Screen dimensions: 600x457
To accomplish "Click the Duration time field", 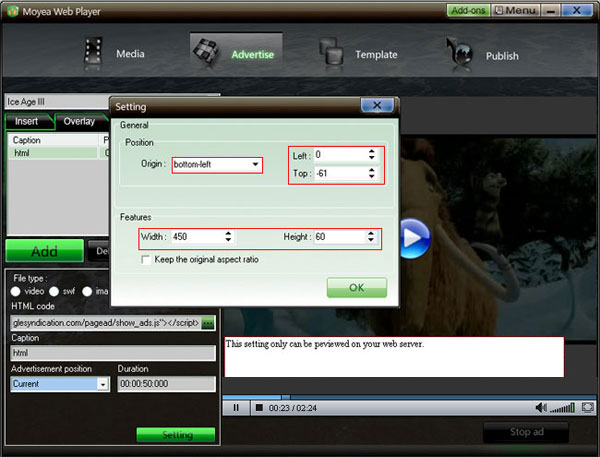I will tap(166, 384).
